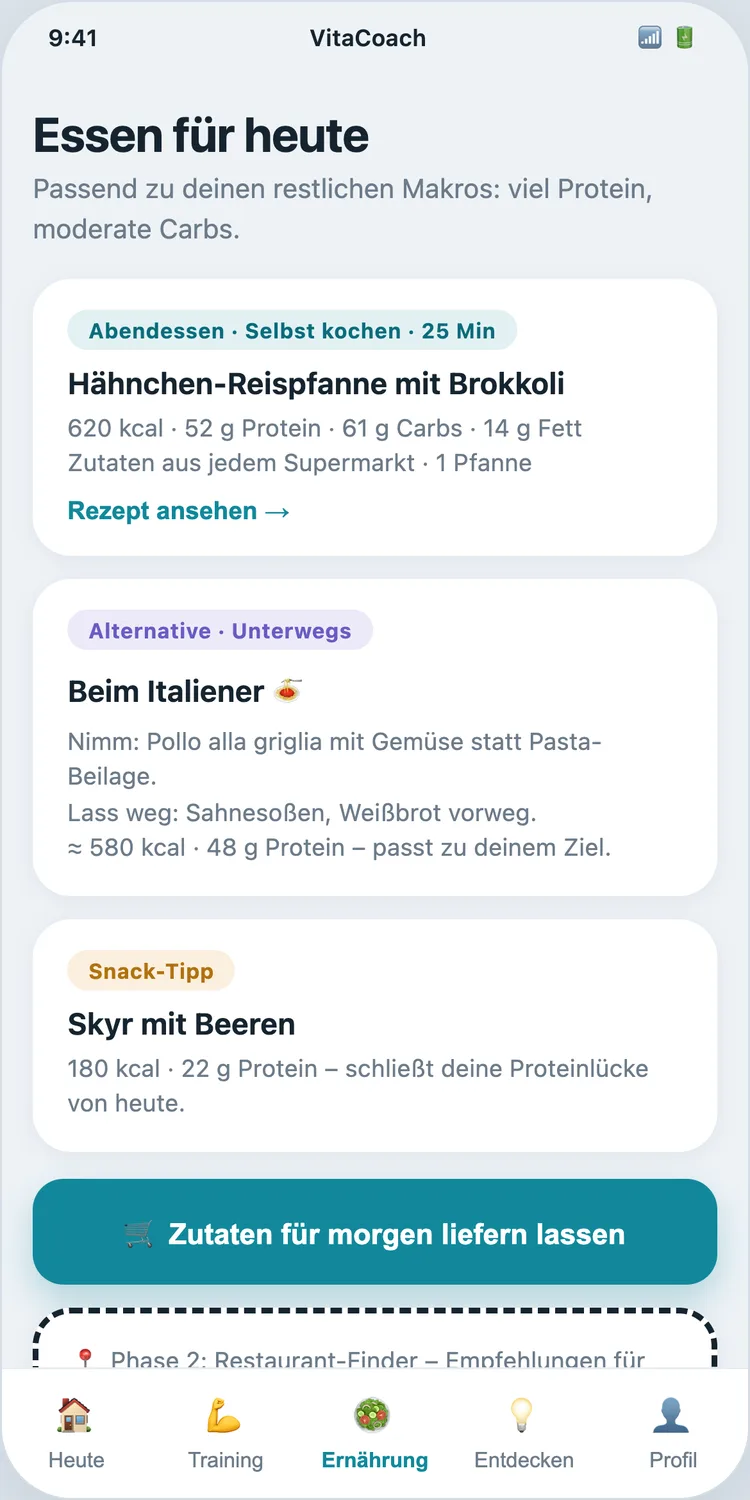750x1500 pixels.
Task: Tap the salad bowl Ernährung icon
Action: pos(374,1414)
